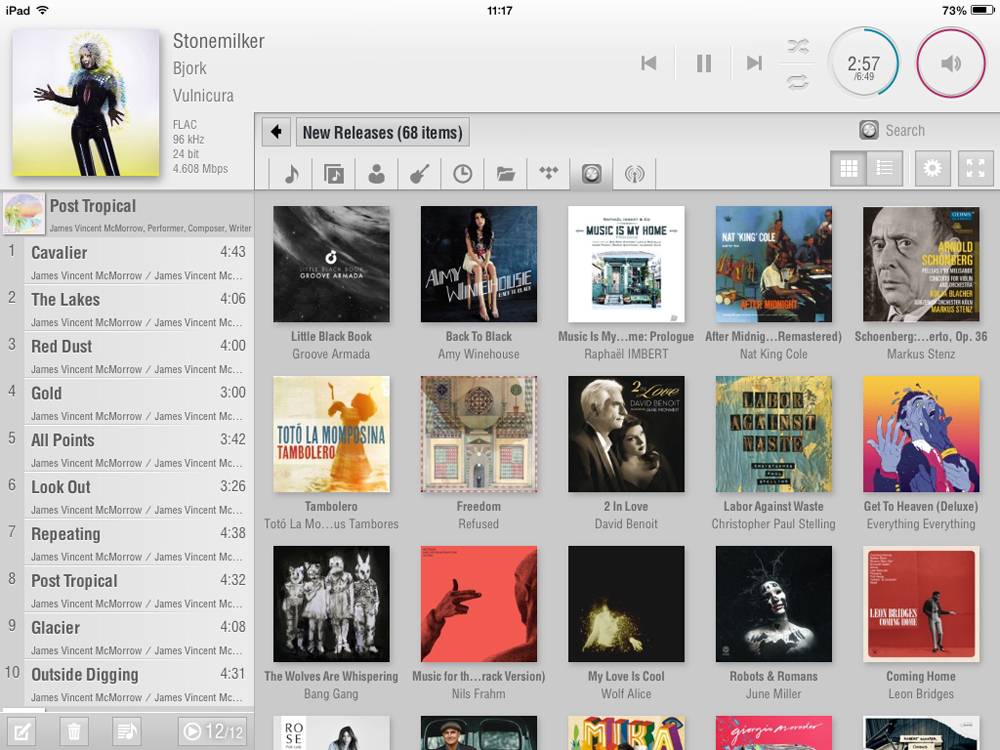The height and width of the screenshot is (750, 1000).
Task: Click the New Releases (68 items) header
Action: (383, 132)
